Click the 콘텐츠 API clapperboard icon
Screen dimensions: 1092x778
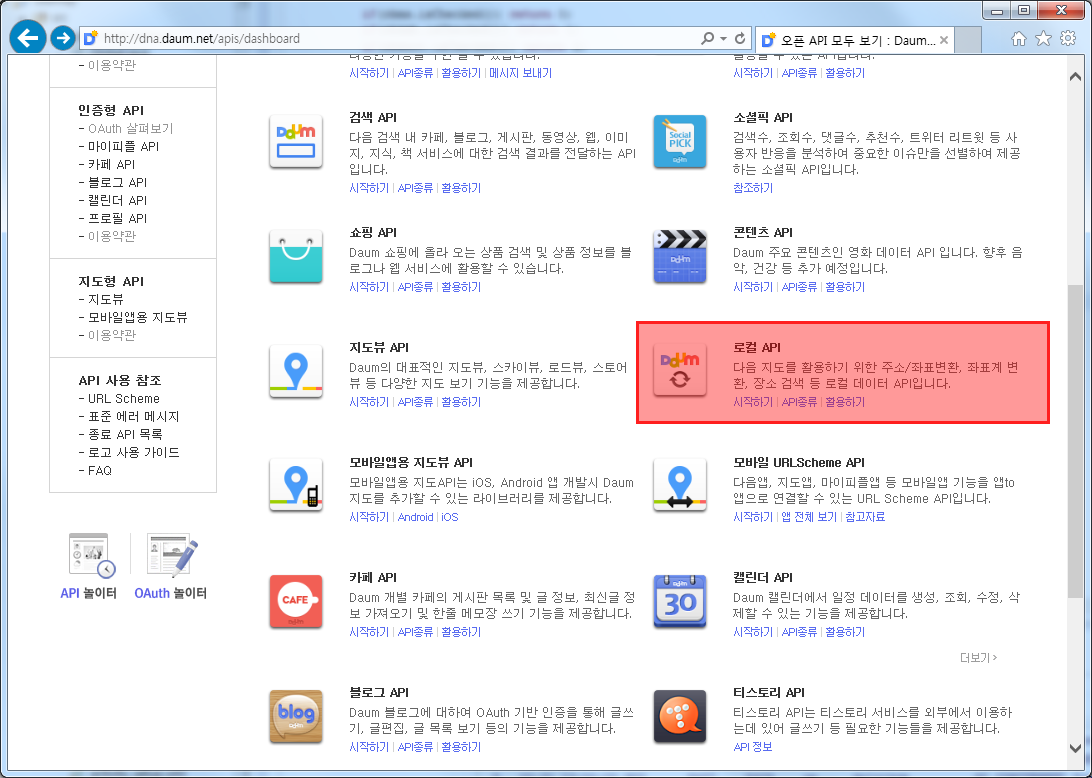680,256
